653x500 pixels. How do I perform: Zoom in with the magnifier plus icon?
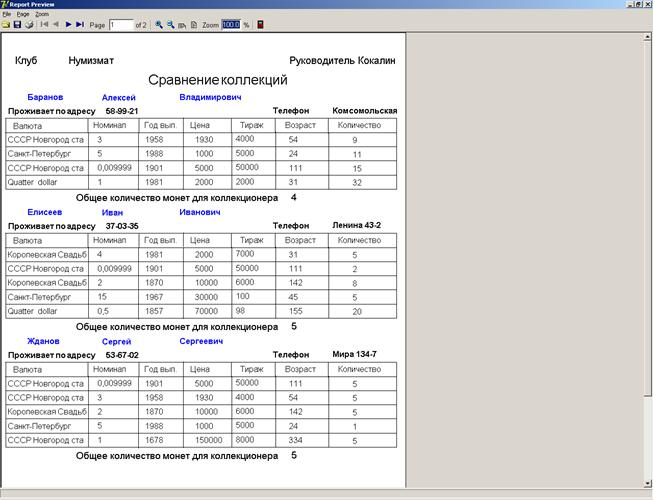(x=158, y=24)
